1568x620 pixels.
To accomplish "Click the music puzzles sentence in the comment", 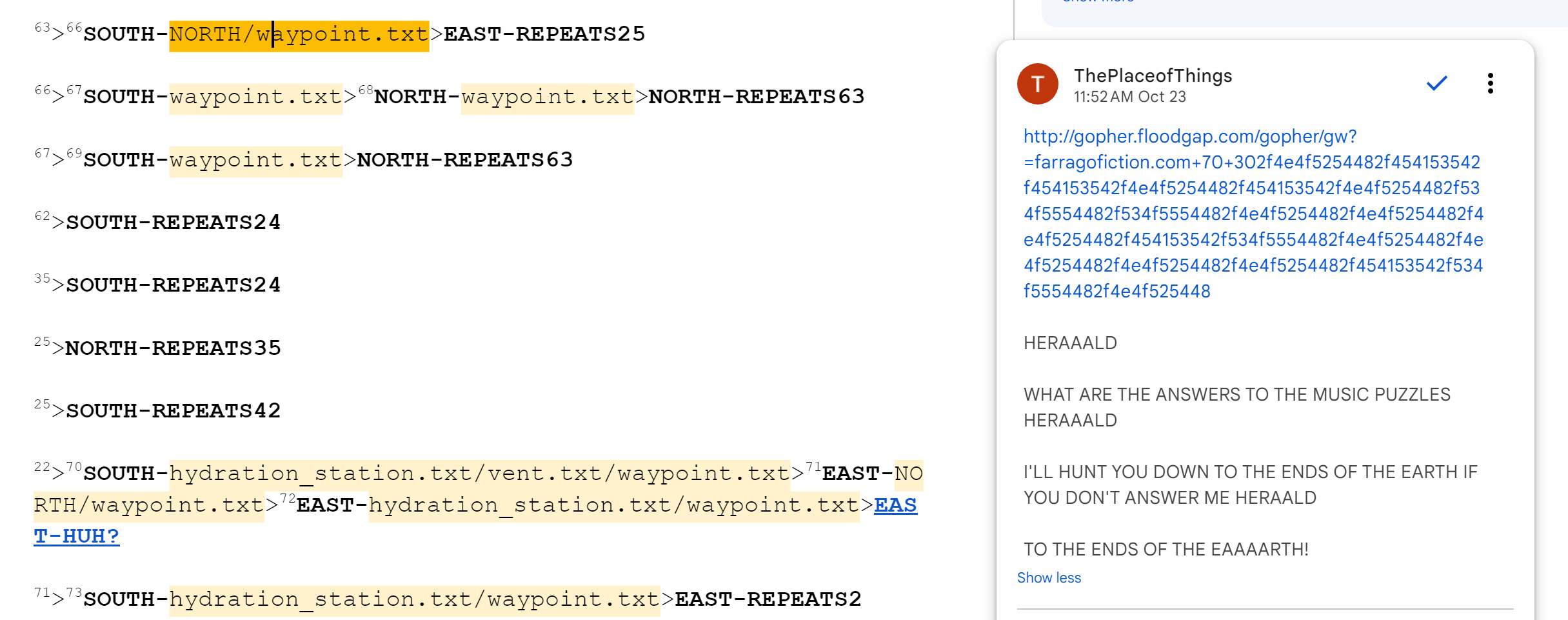I will point(1236,394).
